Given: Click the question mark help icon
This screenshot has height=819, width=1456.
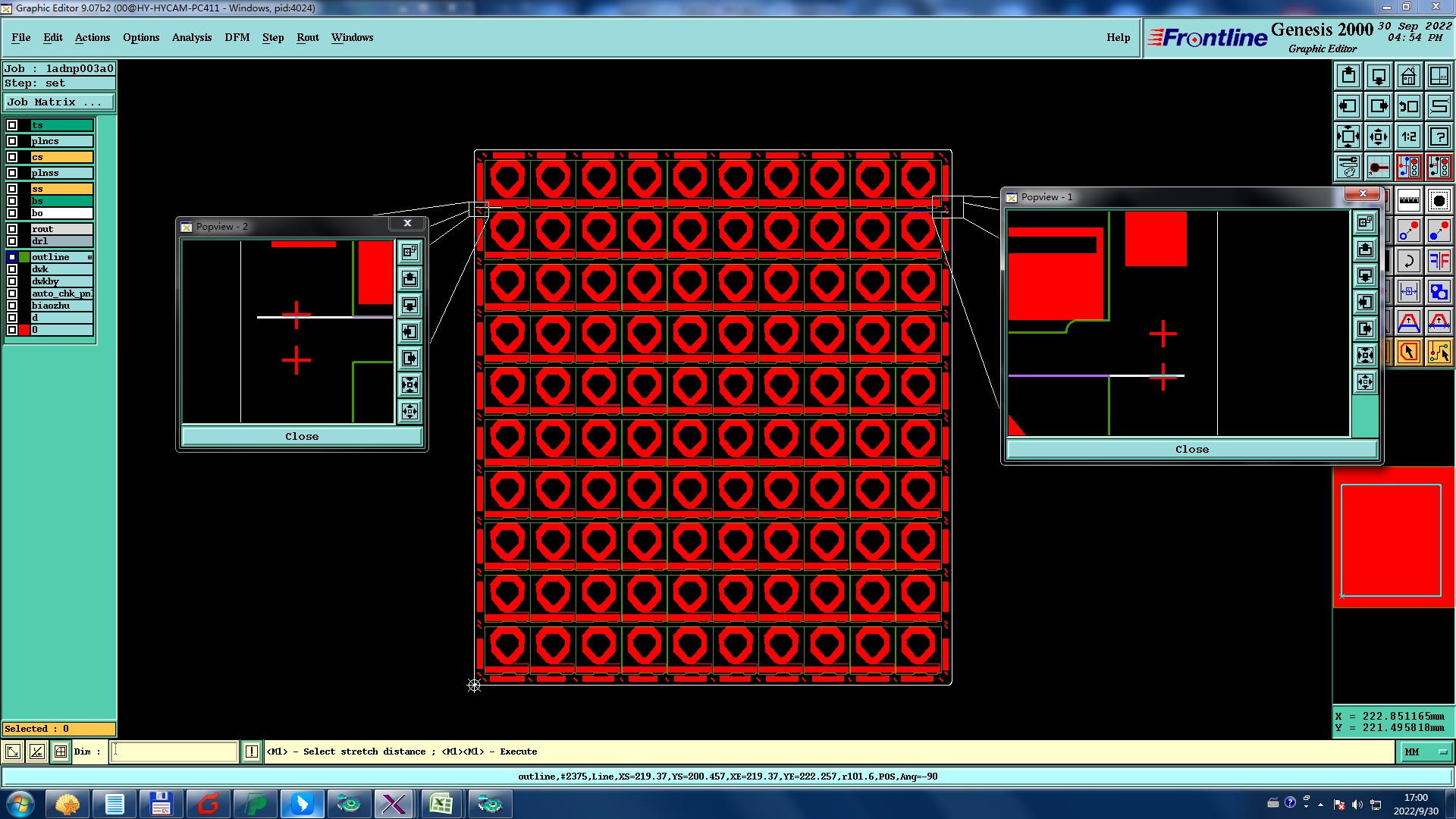Looking at the screenshot, I should (x=1439, y=136).
